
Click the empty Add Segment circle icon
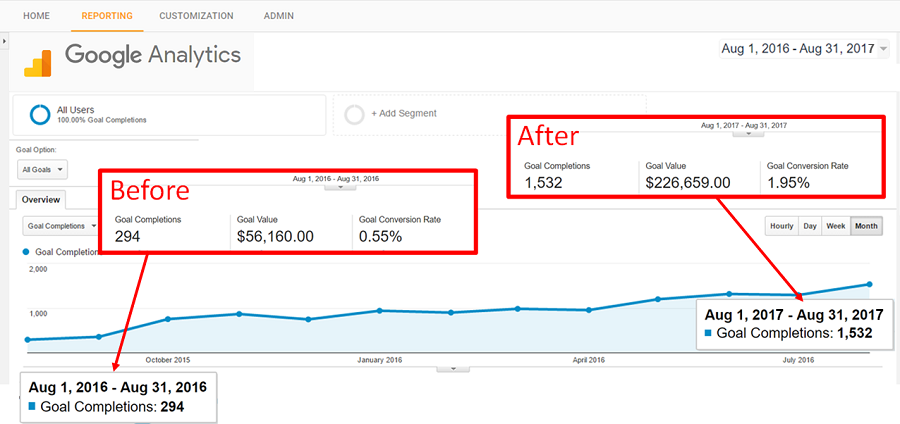click(354, 114)
